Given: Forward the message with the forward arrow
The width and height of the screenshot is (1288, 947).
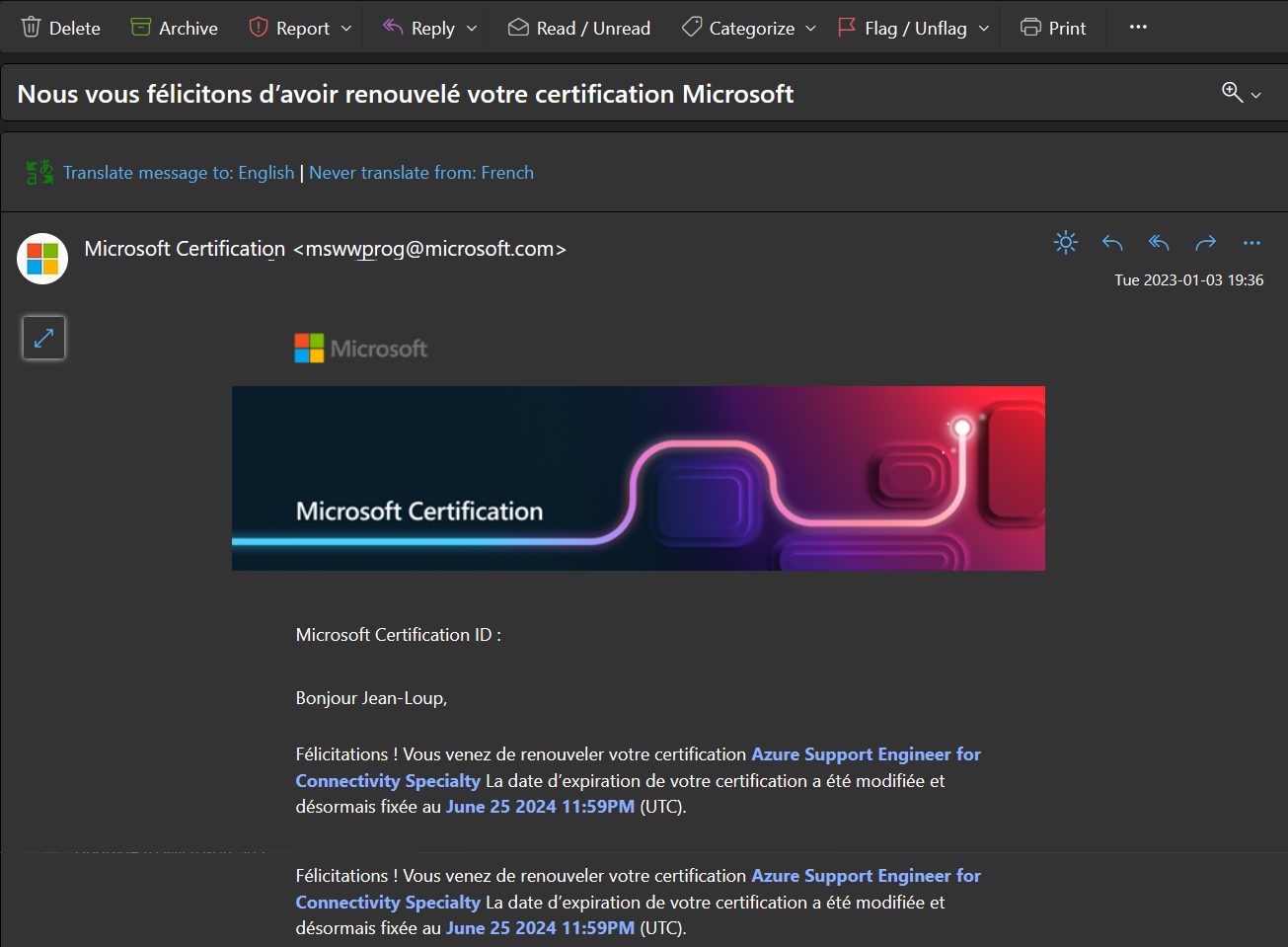Looking at the screenshot, I should (1205, 243).
